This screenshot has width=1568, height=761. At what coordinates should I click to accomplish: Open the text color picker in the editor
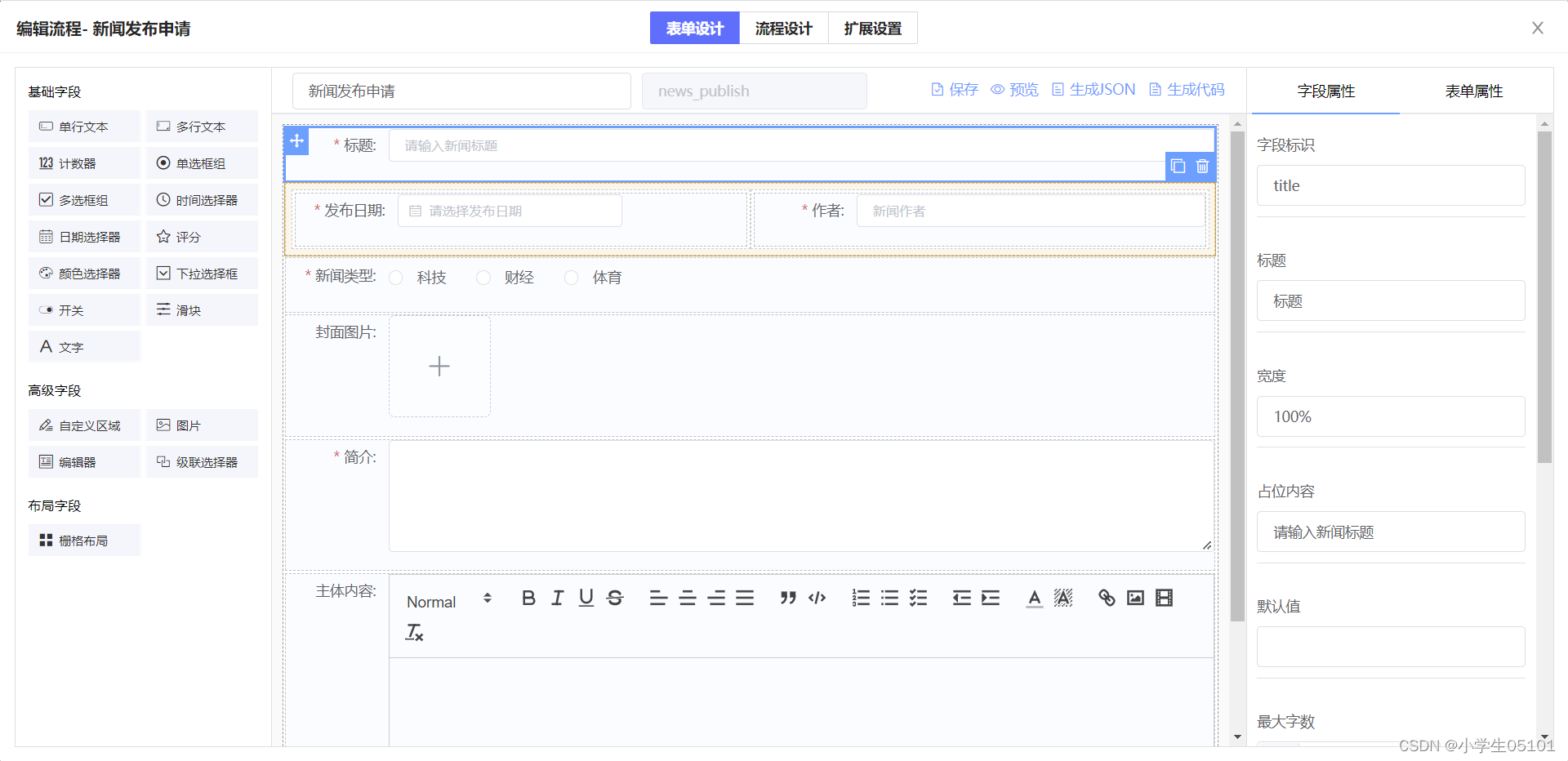(1033, 598)
